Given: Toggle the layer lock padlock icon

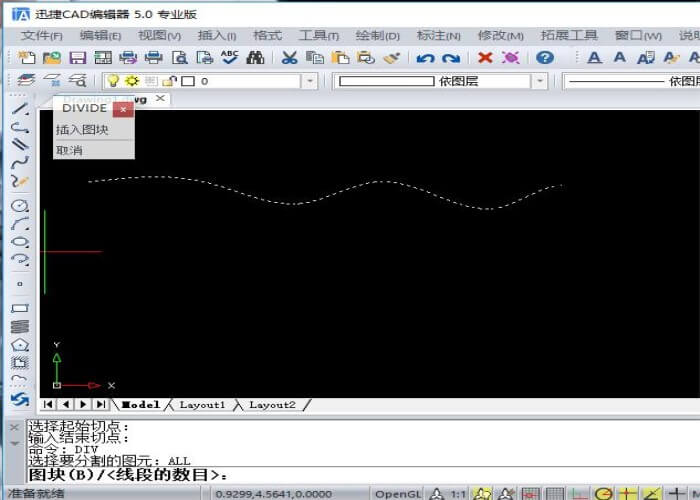Looking at the screenshot, I should point(169,81).
